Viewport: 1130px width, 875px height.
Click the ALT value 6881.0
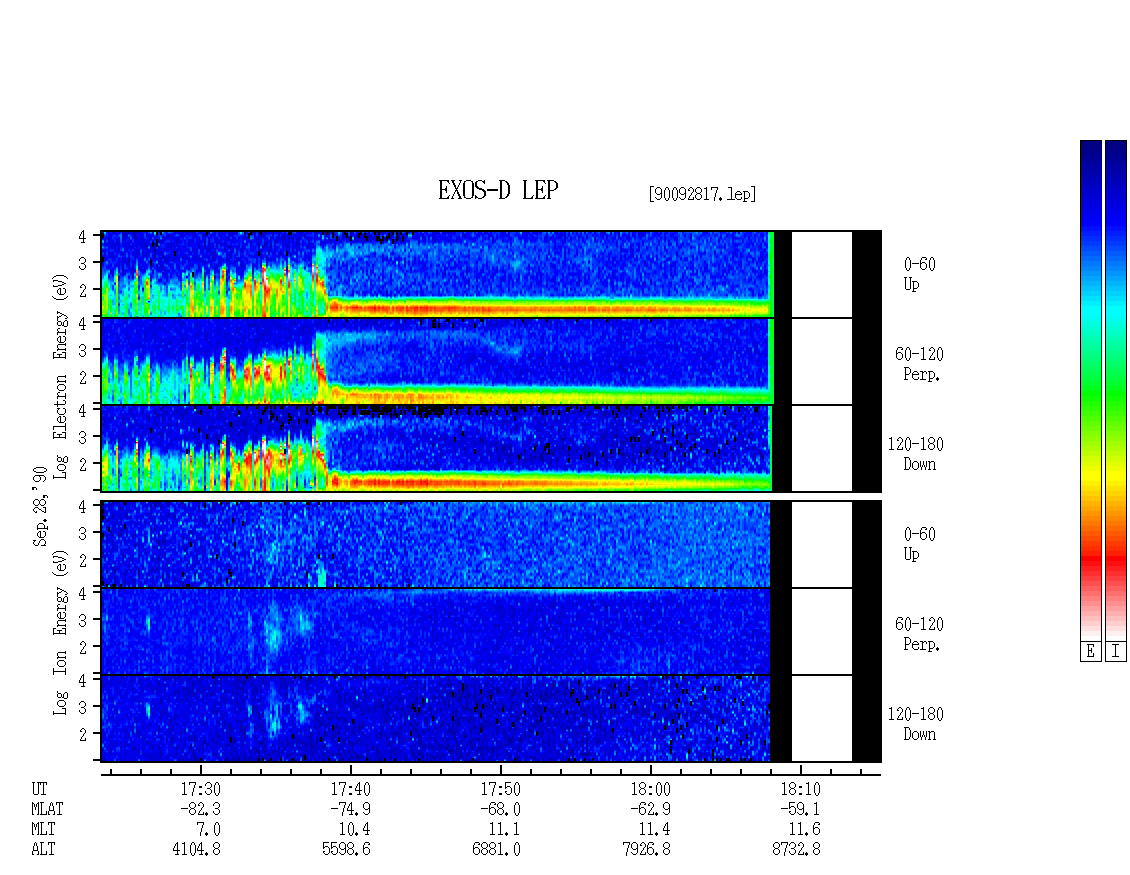click(497, 849)
